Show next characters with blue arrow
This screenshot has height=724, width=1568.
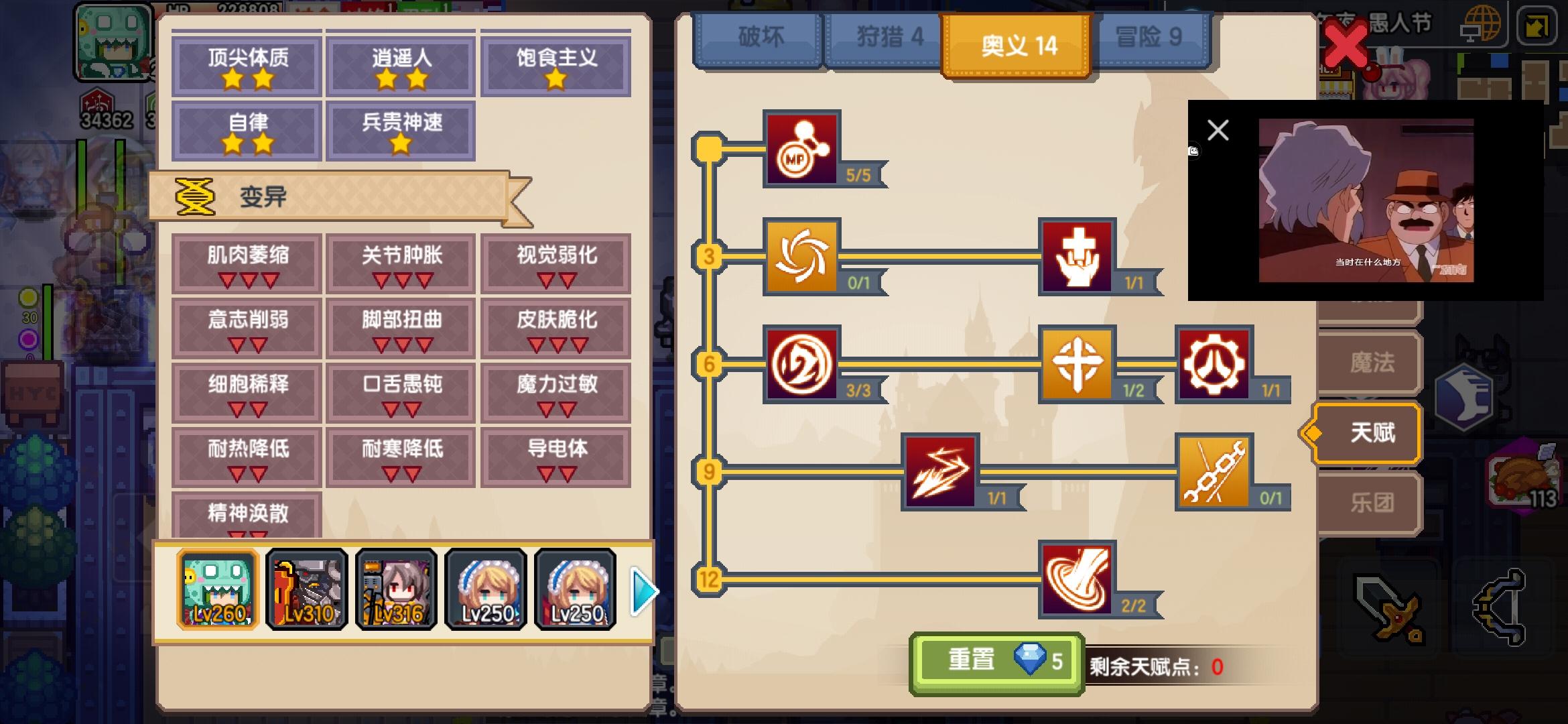pyautogui.click(x=644, y=591)
